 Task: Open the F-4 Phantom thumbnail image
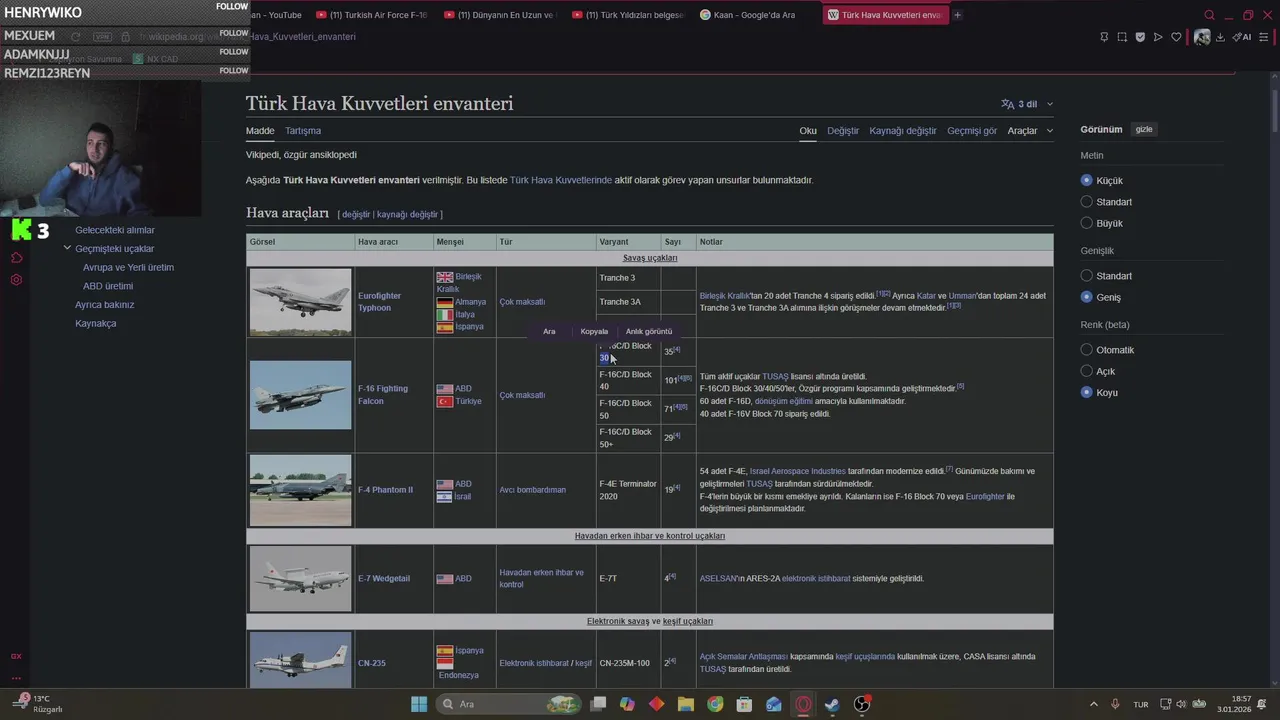pos(300,490)
